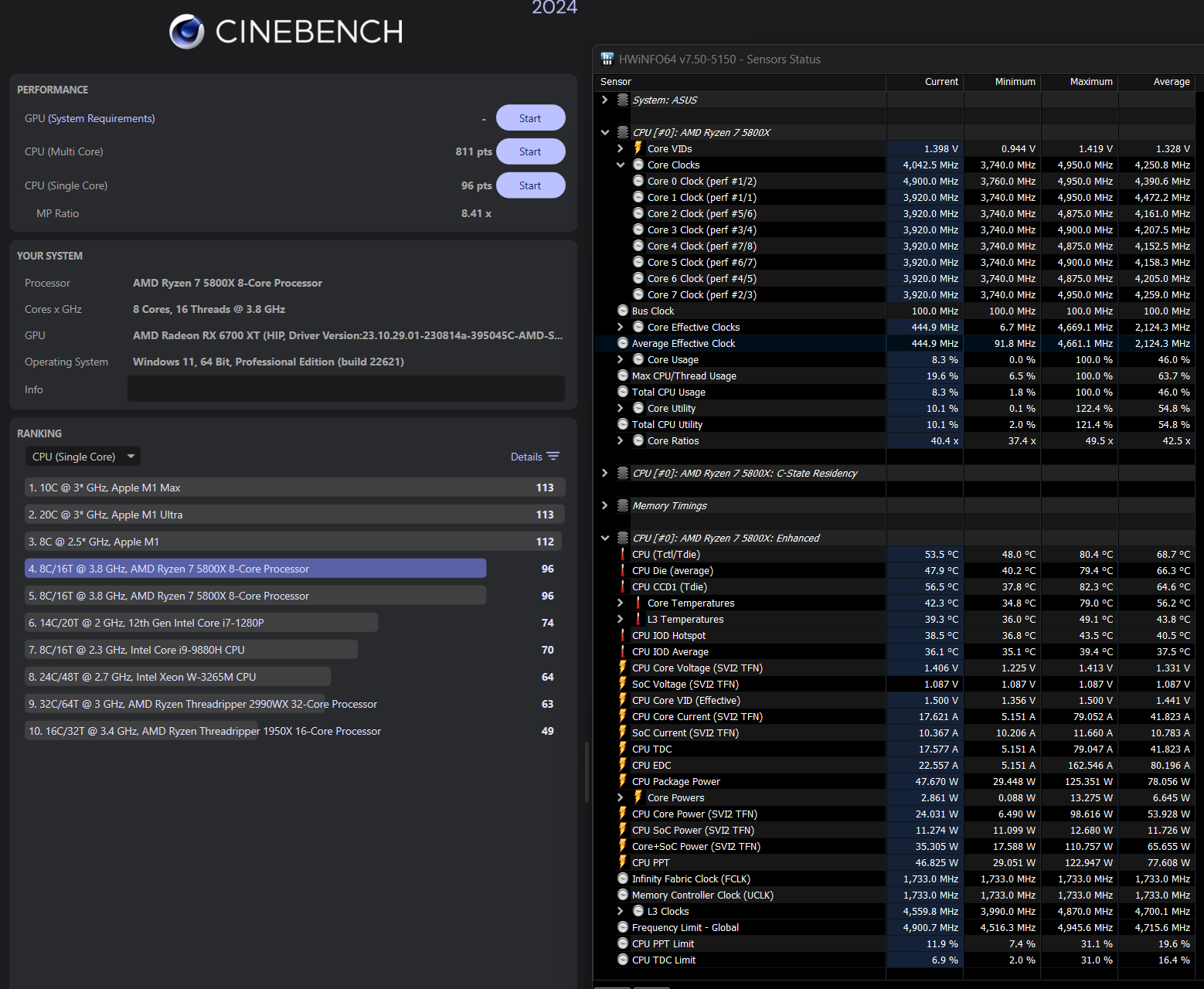Expand the System: ASUS sensor group
The image size is (1204, 989).
click(605, 100)
